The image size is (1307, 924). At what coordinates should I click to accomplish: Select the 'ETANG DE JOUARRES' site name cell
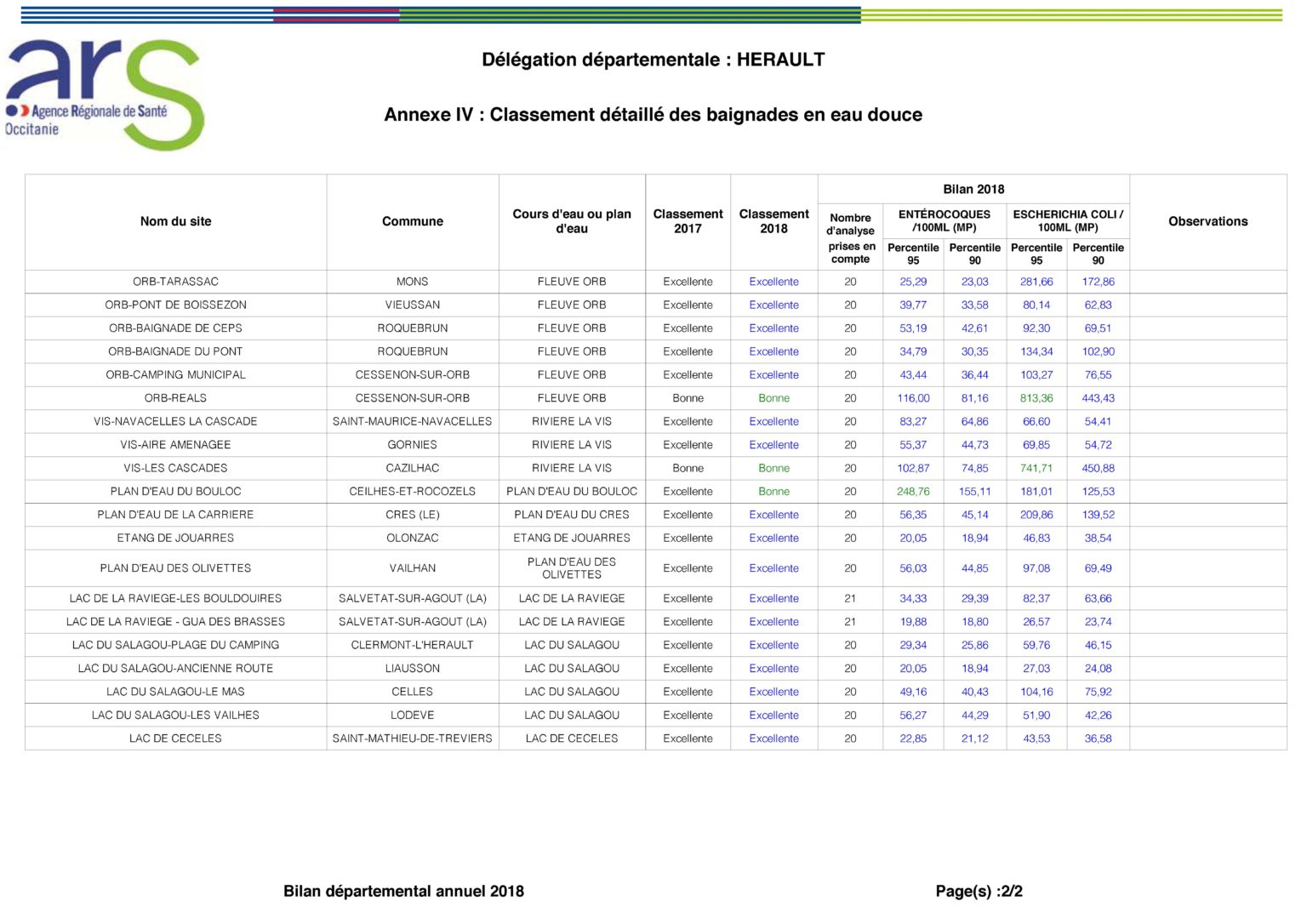pos(176,538)
